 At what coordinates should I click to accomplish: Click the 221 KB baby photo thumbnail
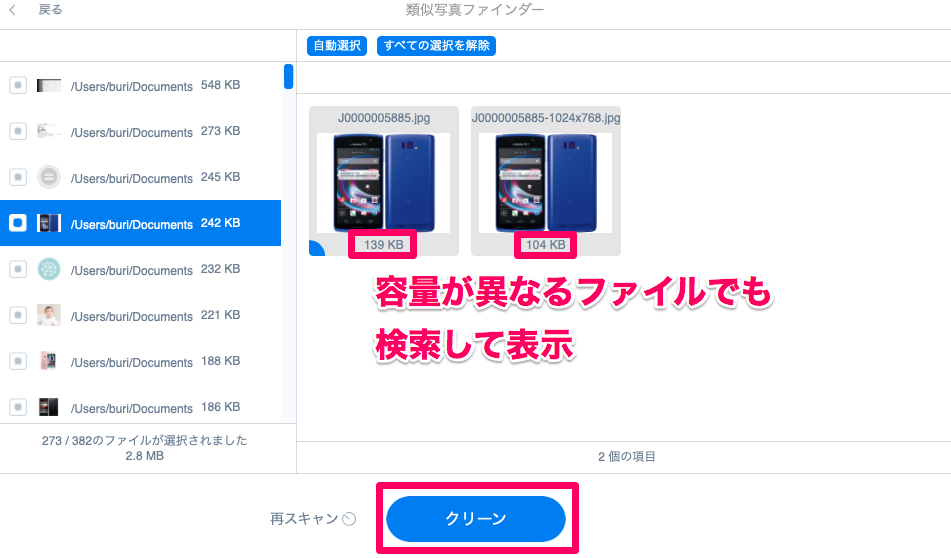point(49,315)
